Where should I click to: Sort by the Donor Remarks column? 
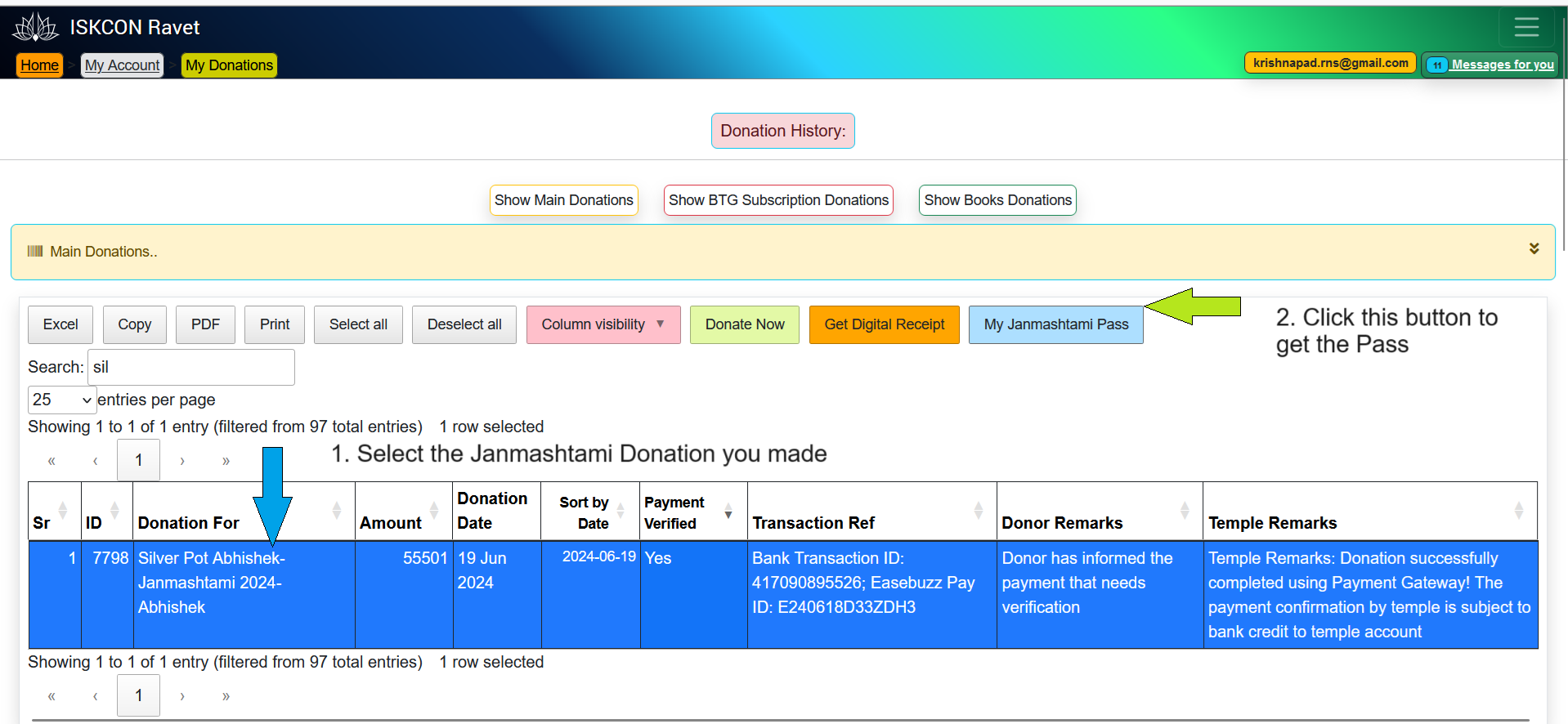(x=1100, y=511)
